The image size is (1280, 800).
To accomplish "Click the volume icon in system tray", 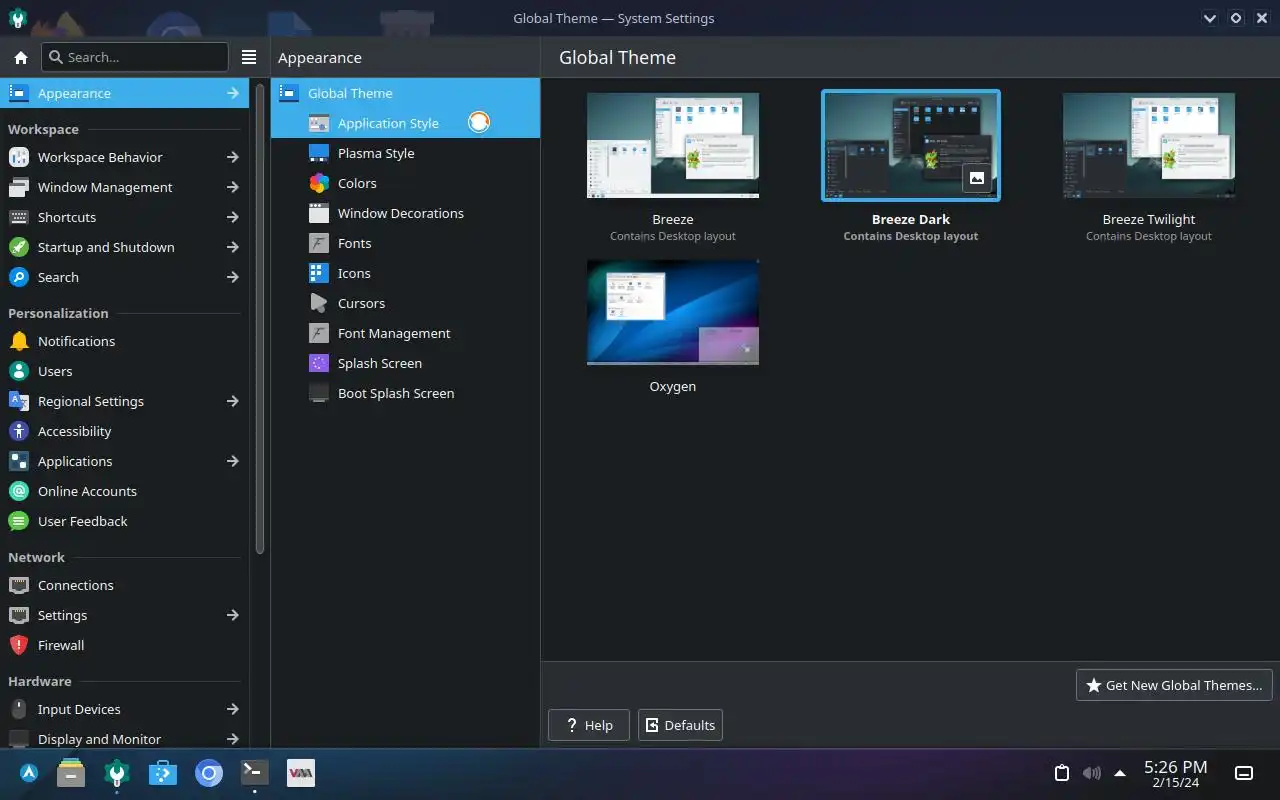I will (1091, 773).
